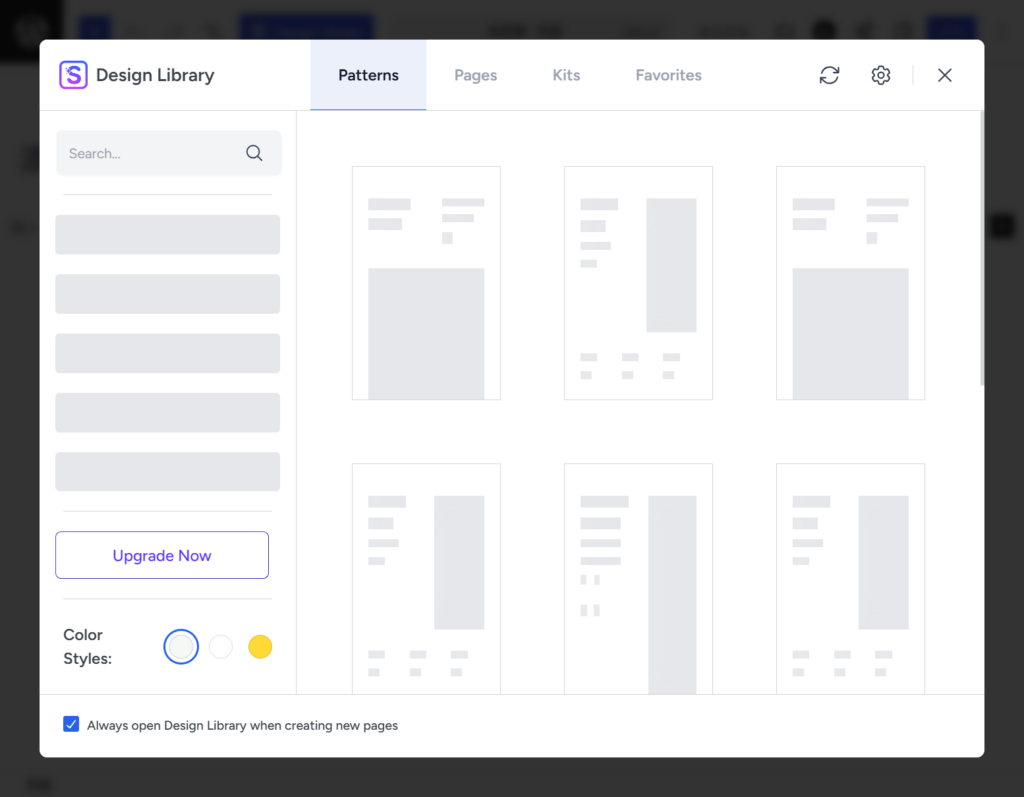Choose the white color style circle

221,647
